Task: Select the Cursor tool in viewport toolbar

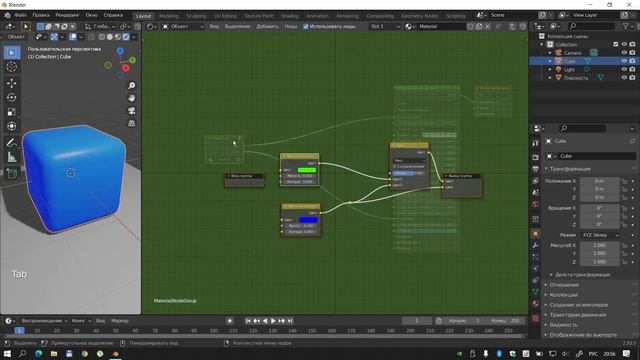Action: pyautogui.click(x=11, y=67)
